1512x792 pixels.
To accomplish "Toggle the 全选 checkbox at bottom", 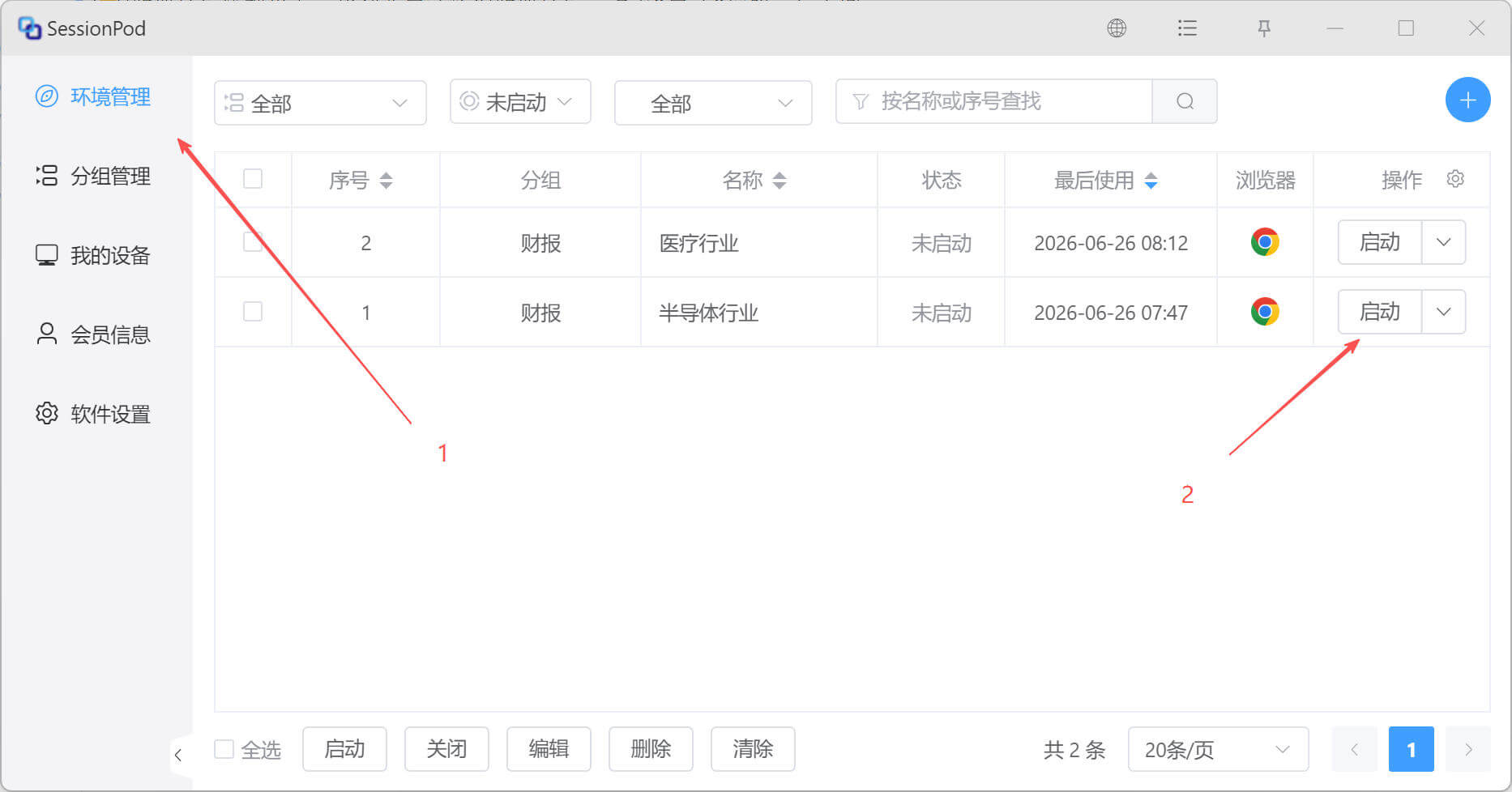I will tap(224, 749).
